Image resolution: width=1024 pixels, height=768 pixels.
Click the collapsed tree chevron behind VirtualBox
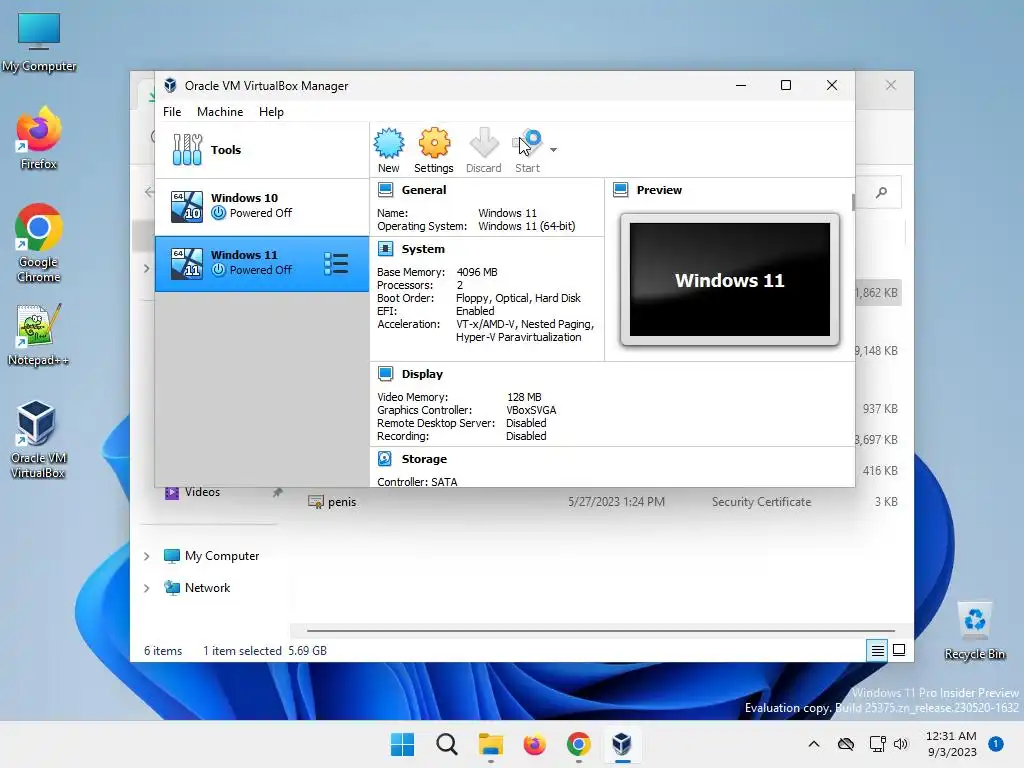coord(147,268)
